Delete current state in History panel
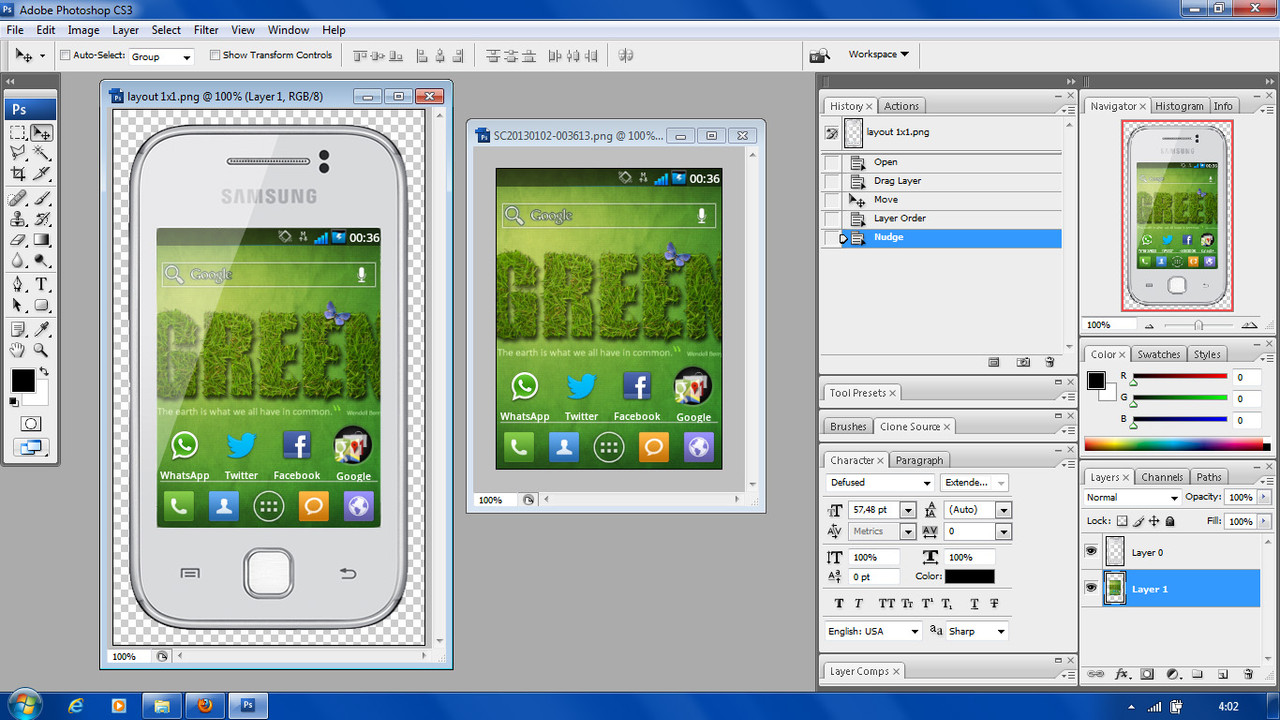The width and height of the screenshot is (1280, 720). coord(1049,362)
